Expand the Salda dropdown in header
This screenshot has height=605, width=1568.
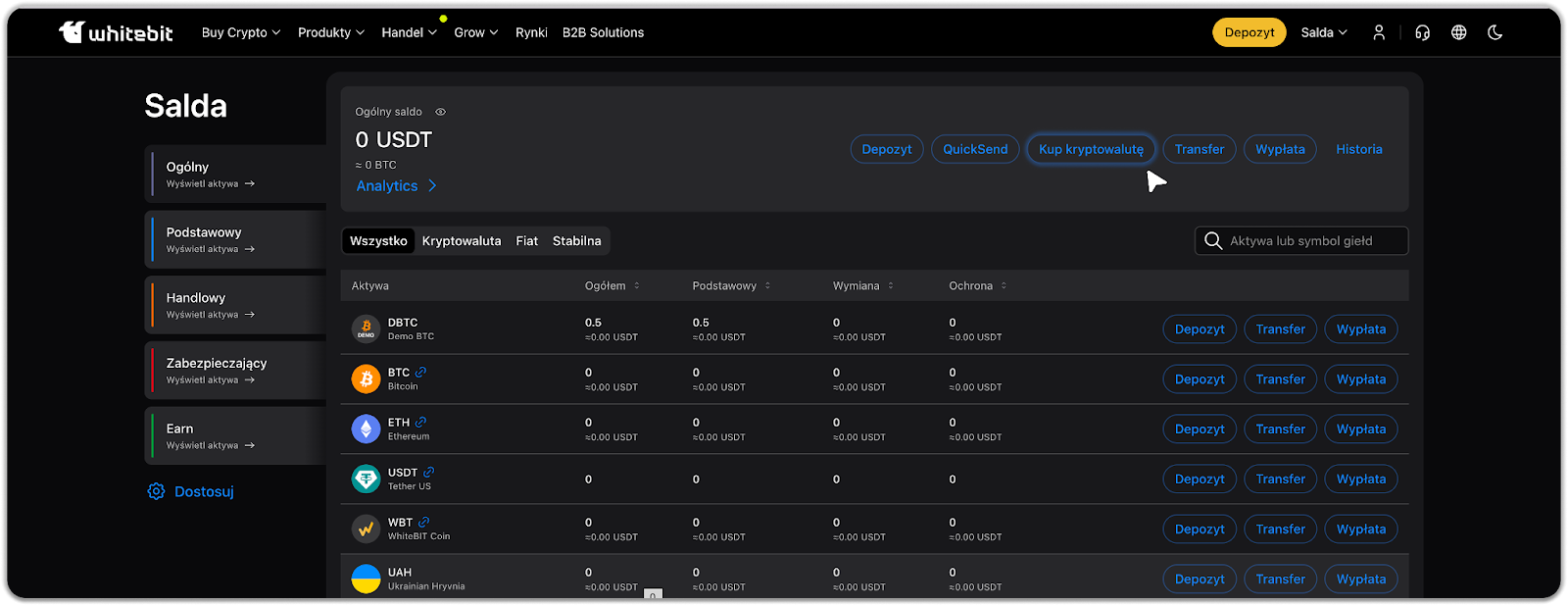pos(1323,32)
